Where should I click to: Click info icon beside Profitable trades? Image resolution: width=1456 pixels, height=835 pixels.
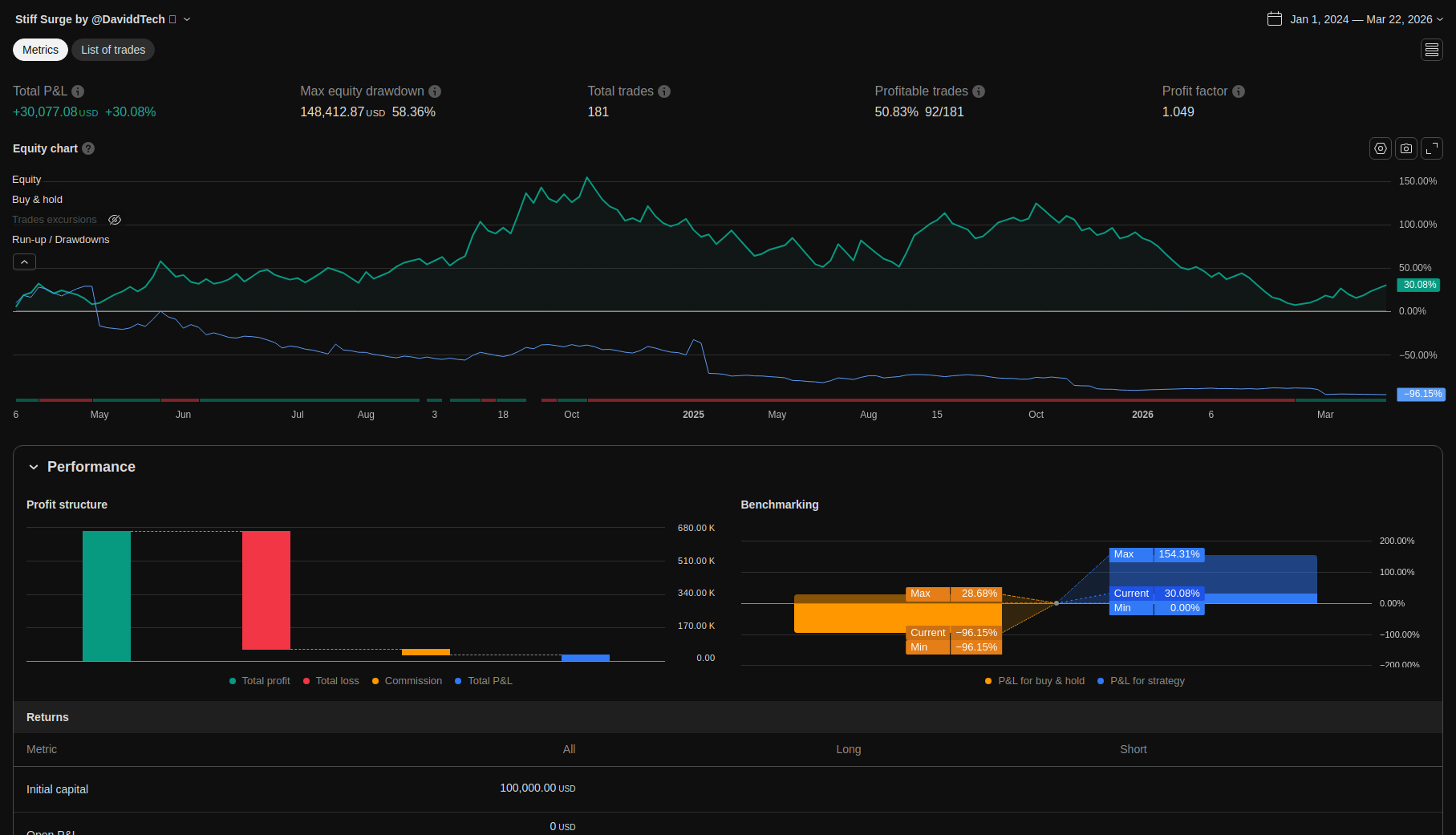979,91
